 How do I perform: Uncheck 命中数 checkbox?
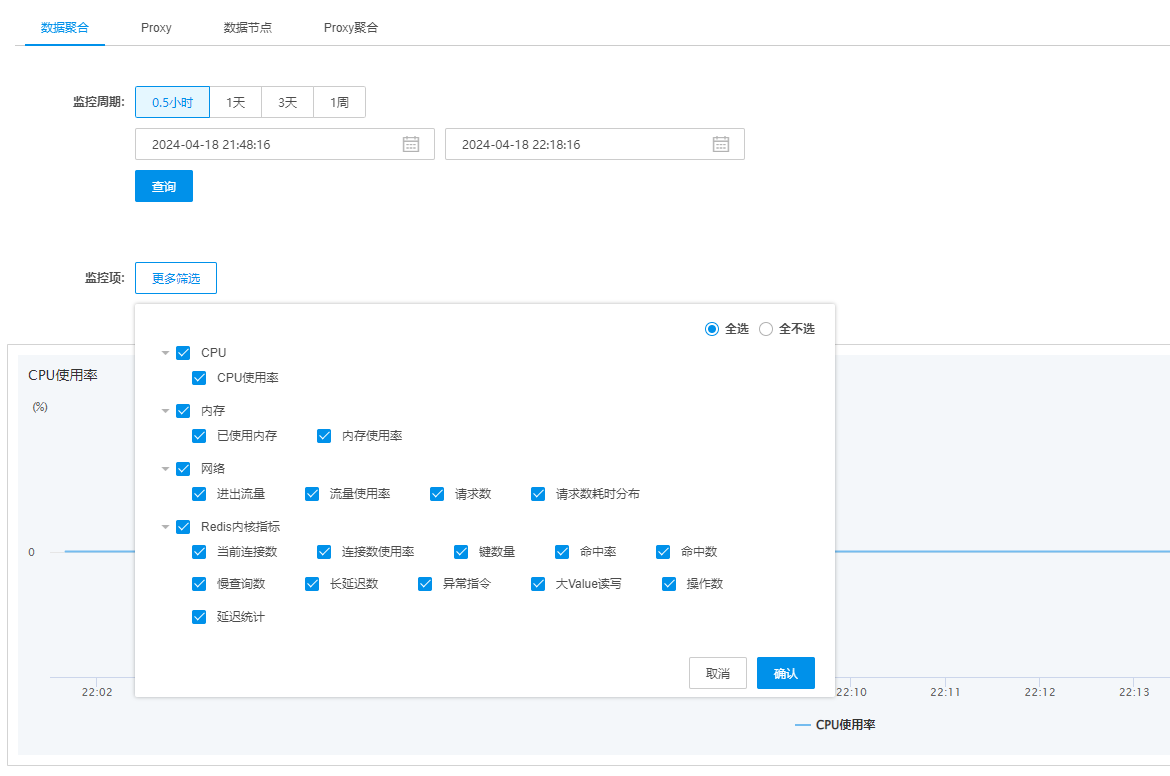663,552
